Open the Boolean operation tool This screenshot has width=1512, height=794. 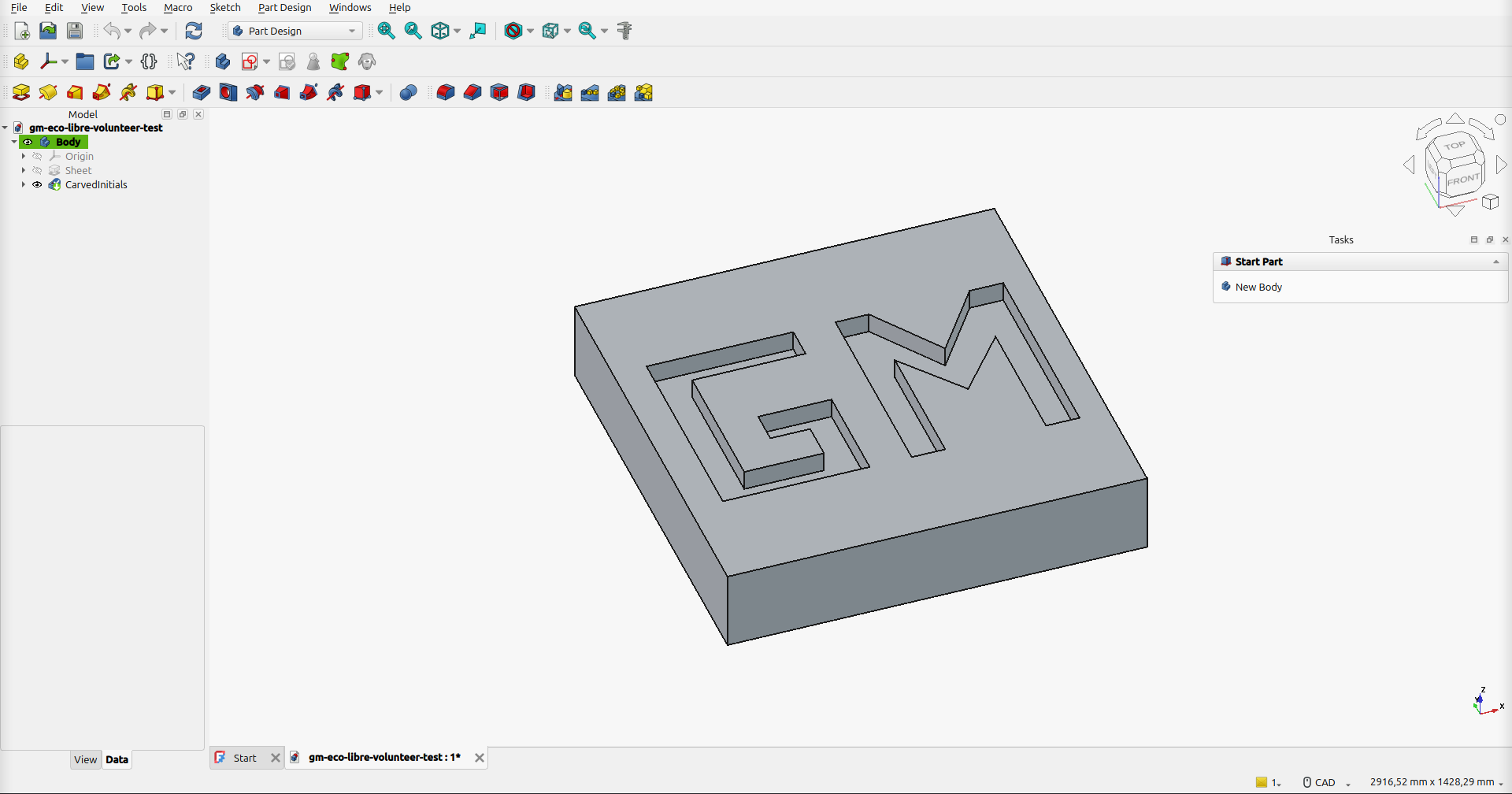(x=408, y=93)
